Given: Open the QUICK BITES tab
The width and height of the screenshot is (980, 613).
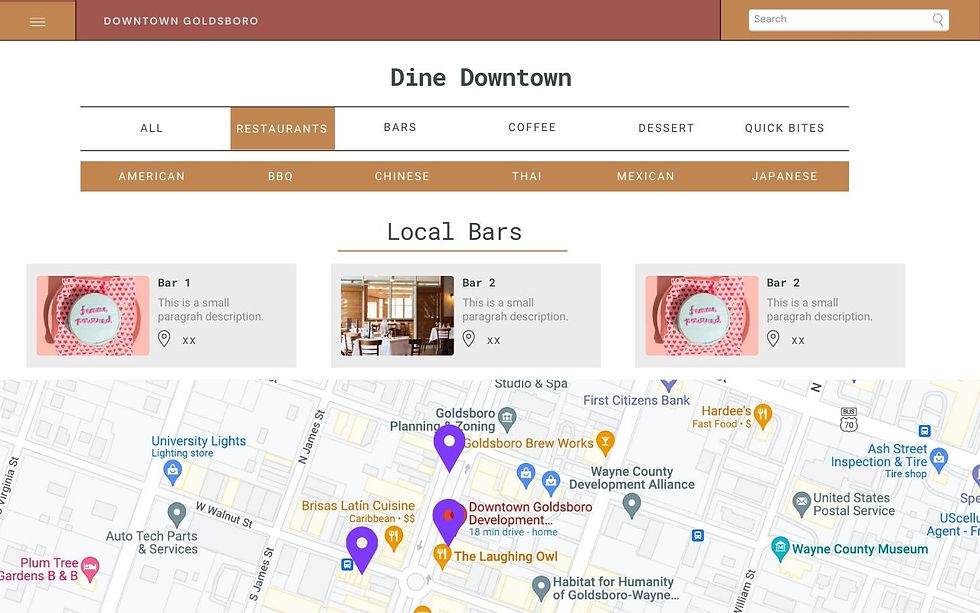Looking at the screenshot, I should coord(784,128).
